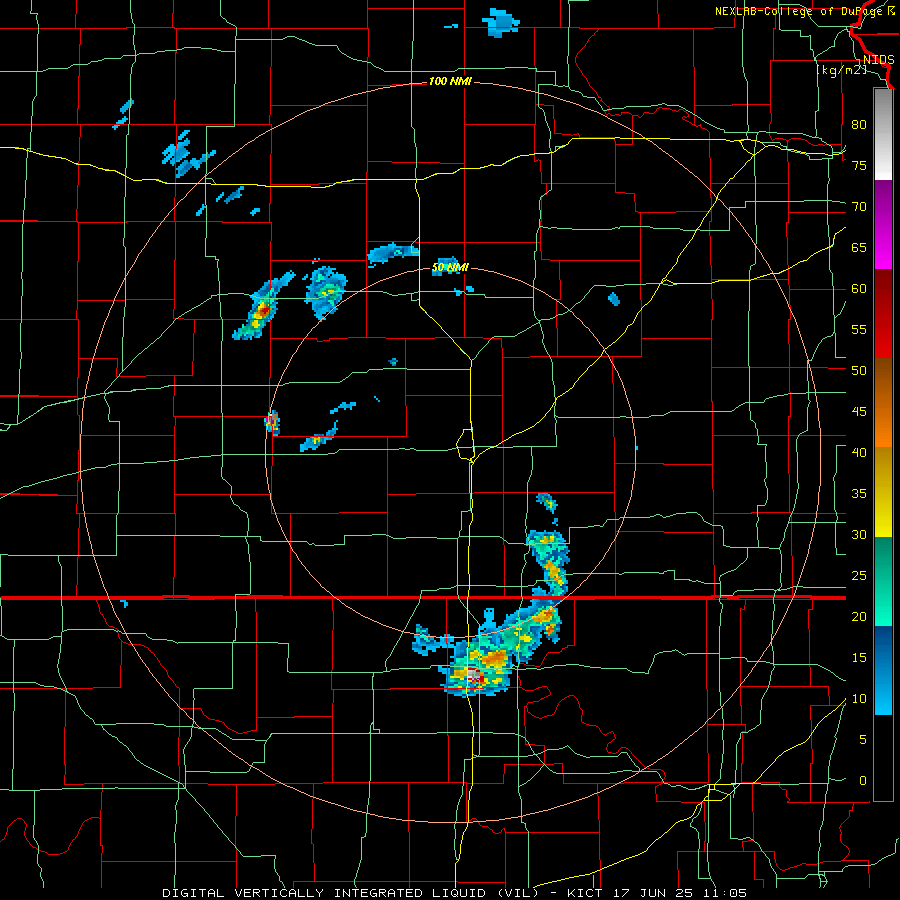Click the 45 value on the scale

(x=859, y=412)
